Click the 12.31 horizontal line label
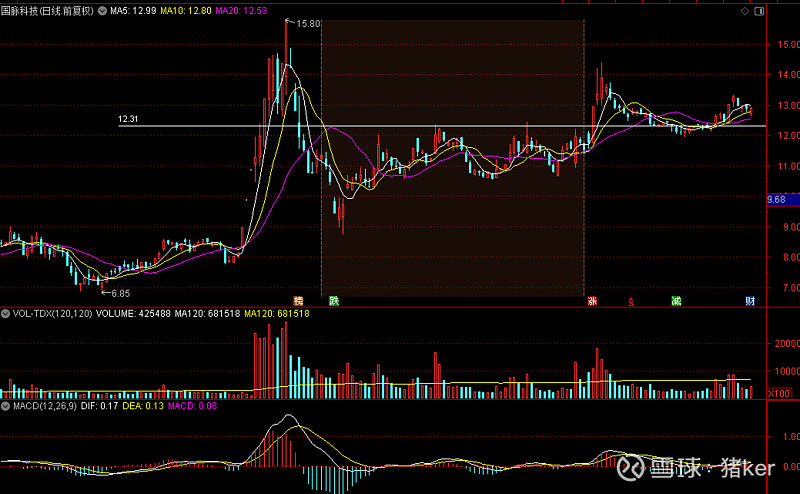This screenshot has height=494, width=800. (128, 119)
